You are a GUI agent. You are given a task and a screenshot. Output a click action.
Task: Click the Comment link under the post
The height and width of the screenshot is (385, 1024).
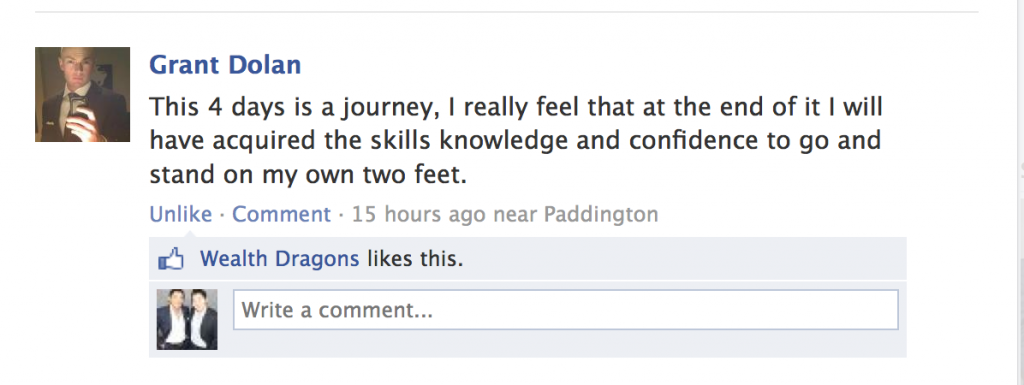[281, 214]
